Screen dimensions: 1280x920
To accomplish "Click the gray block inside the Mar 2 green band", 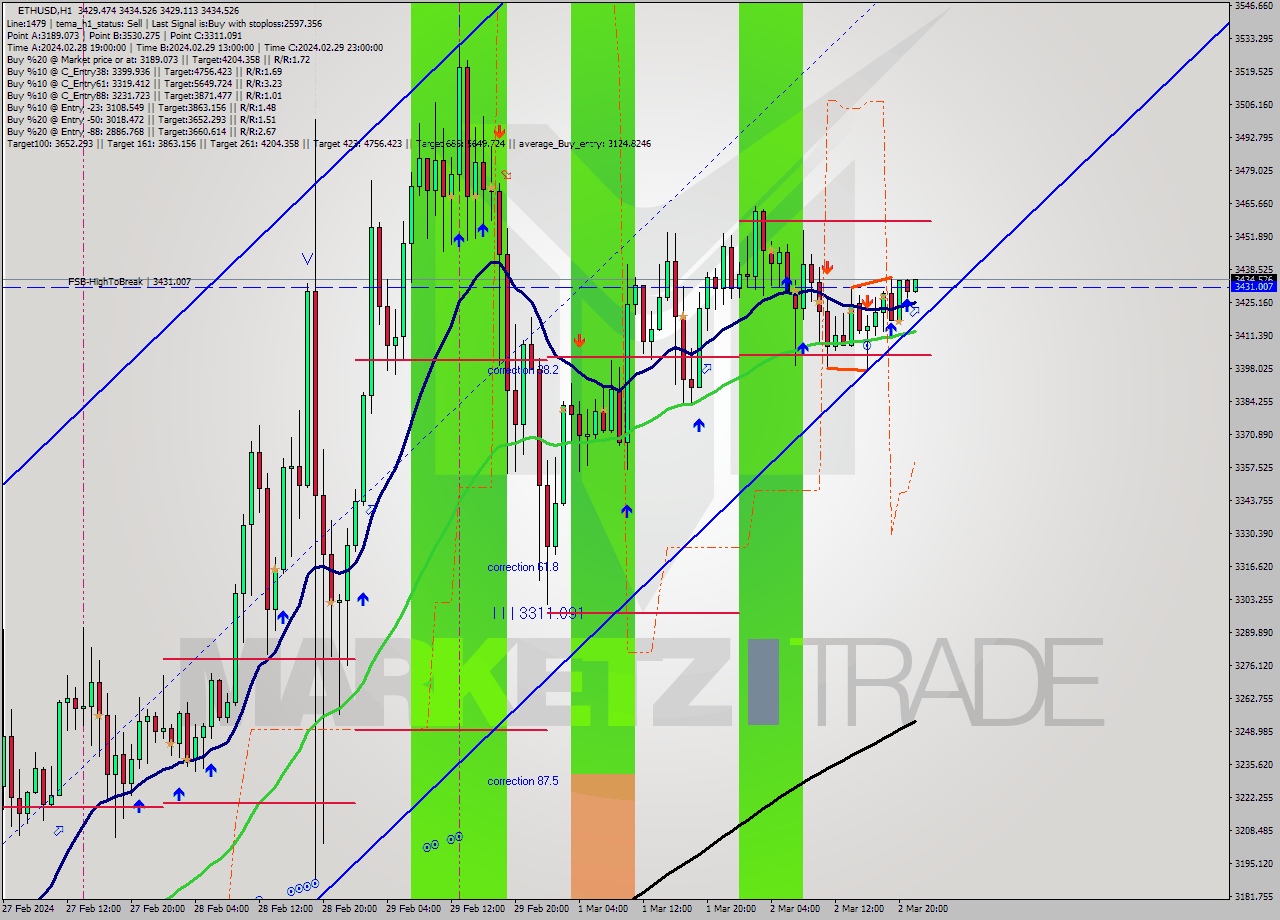I will point(763,682).
